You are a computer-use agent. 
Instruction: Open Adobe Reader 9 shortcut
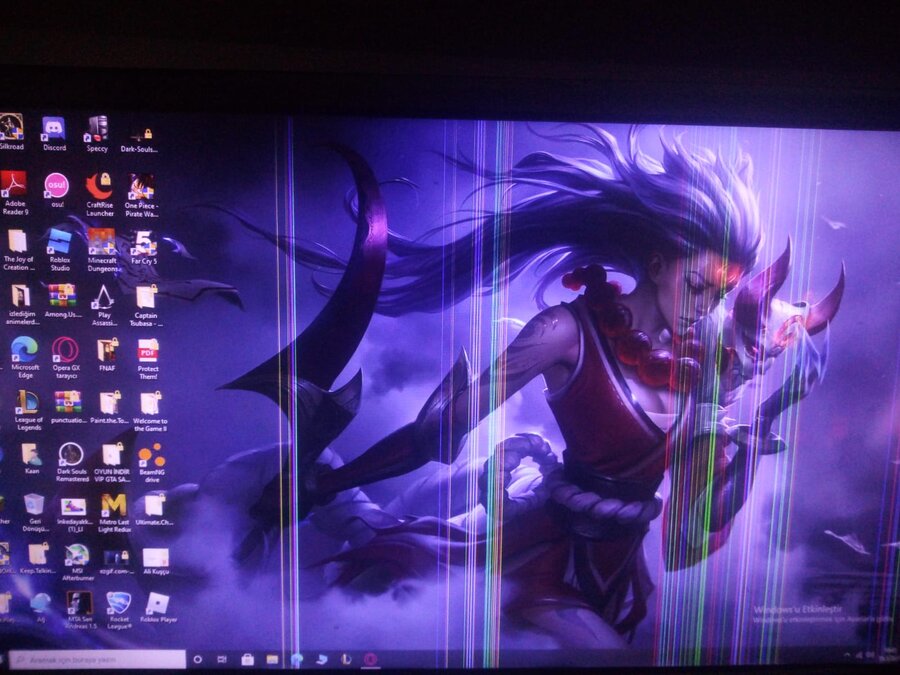[14, 193]
